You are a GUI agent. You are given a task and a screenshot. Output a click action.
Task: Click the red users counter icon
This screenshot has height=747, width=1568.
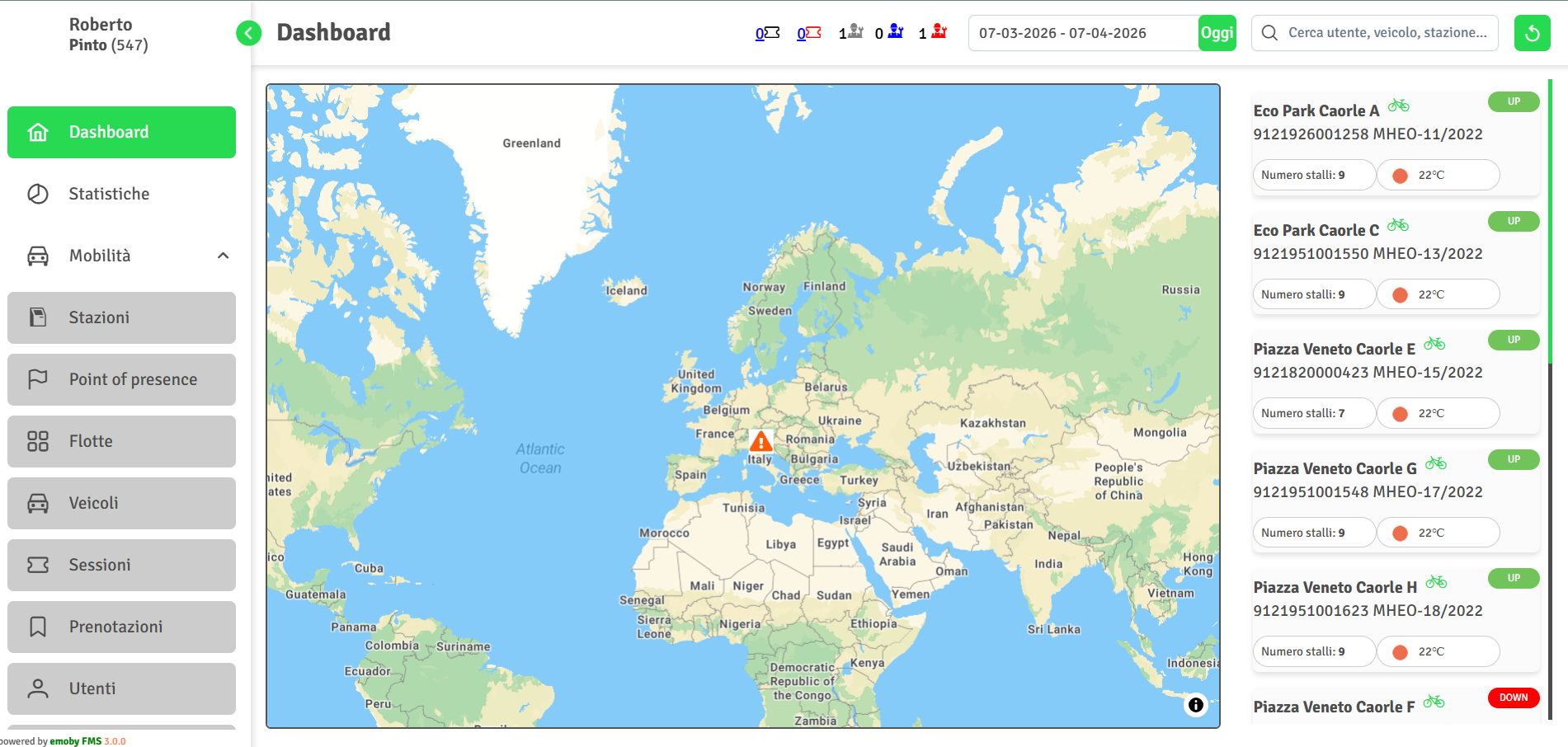coord(939,31)
